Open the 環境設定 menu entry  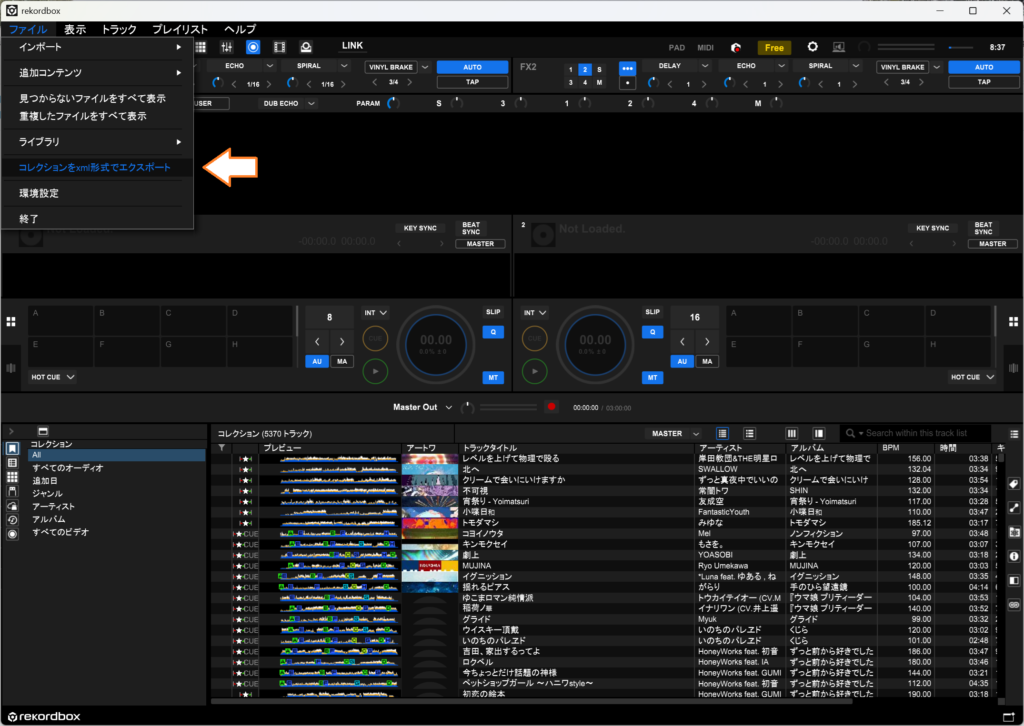point(39,193)
